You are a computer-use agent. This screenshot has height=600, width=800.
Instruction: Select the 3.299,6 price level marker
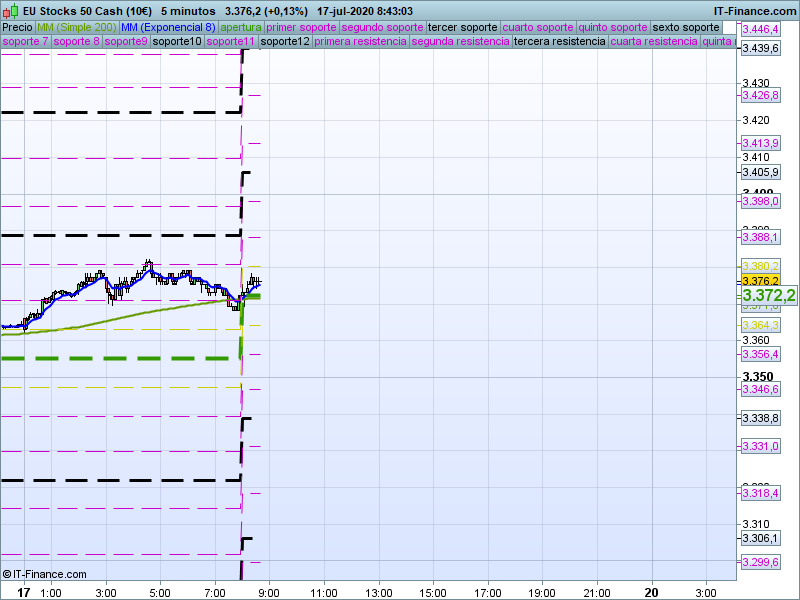pyautogui.click(x=760, y=562)
